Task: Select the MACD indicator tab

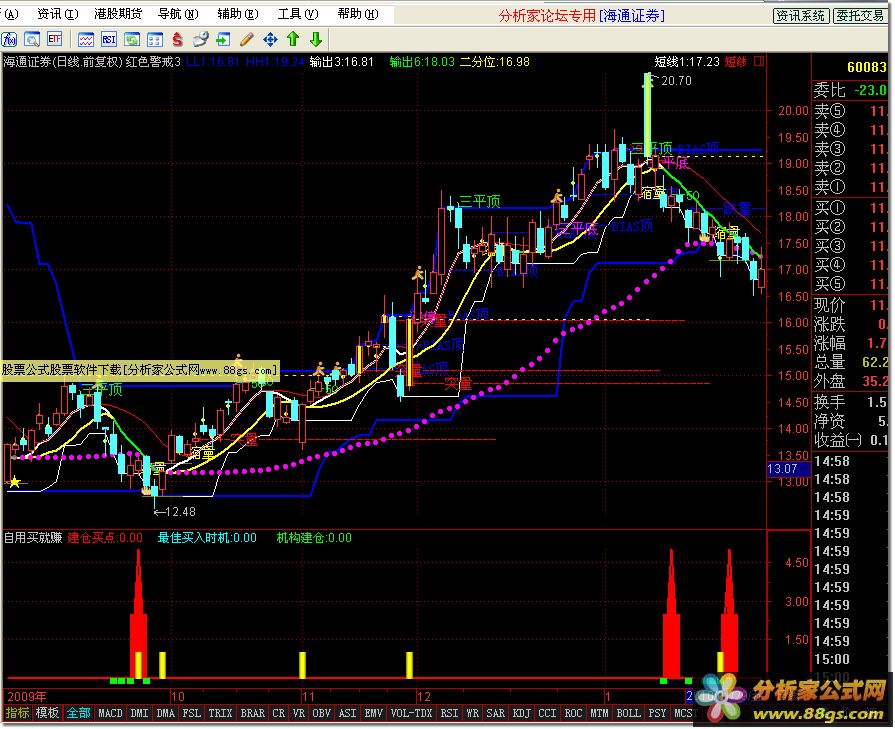Action: 110,712
